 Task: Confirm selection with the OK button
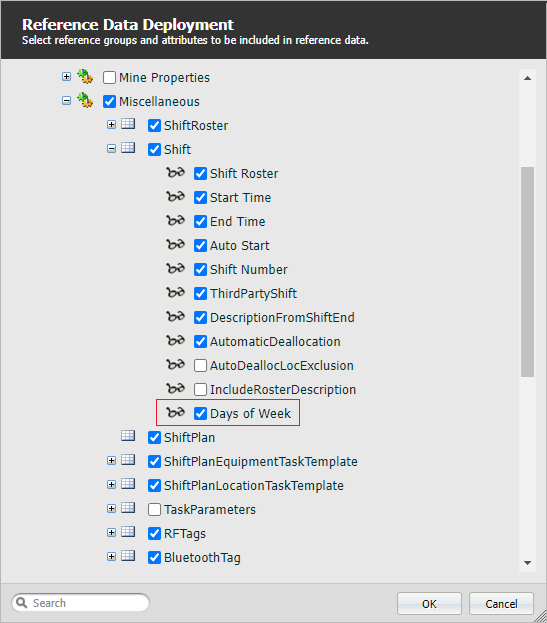point(429,604)
